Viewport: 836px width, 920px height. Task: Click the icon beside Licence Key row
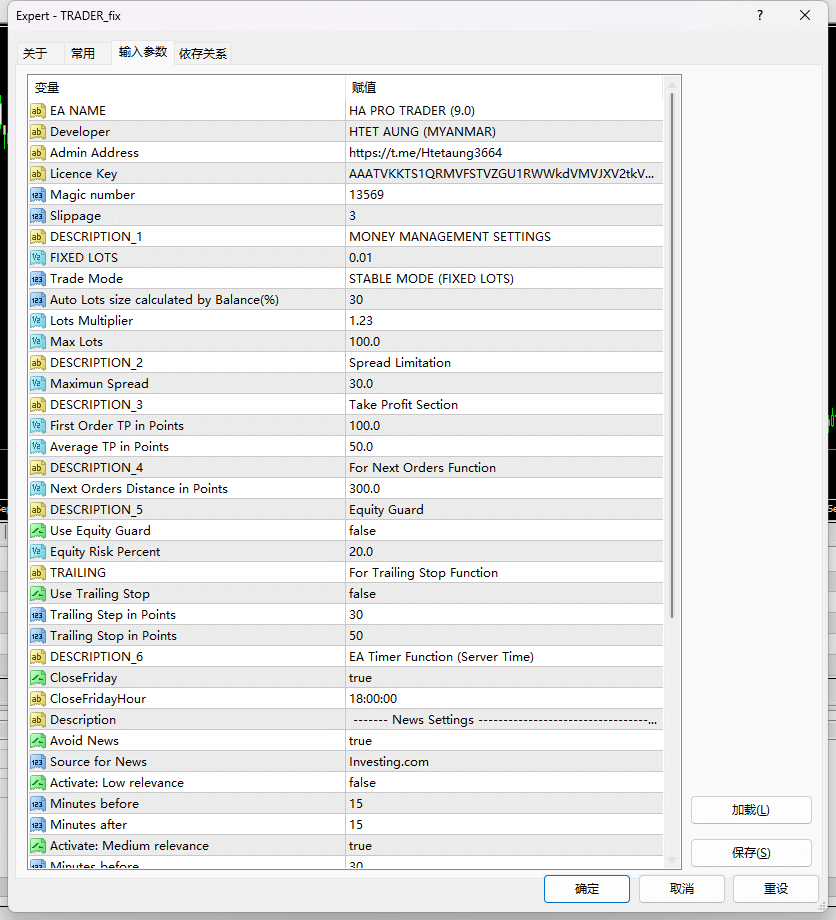tap(37, 174)
